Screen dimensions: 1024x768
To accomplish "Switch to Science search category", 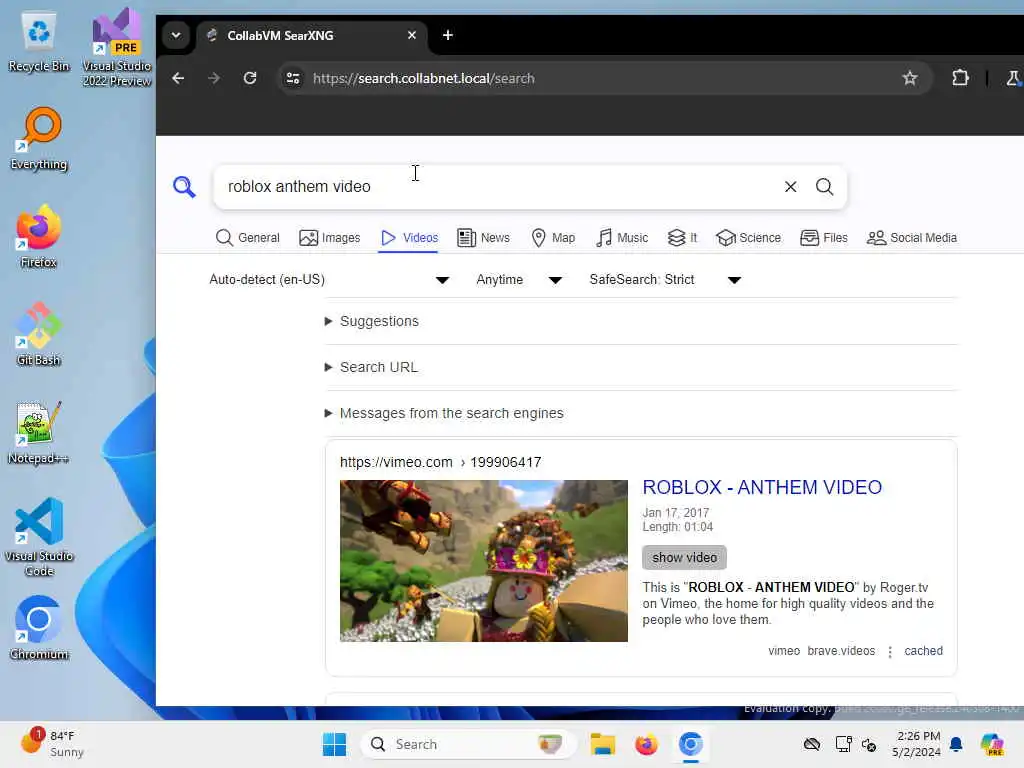I will (x=748, y=238).
